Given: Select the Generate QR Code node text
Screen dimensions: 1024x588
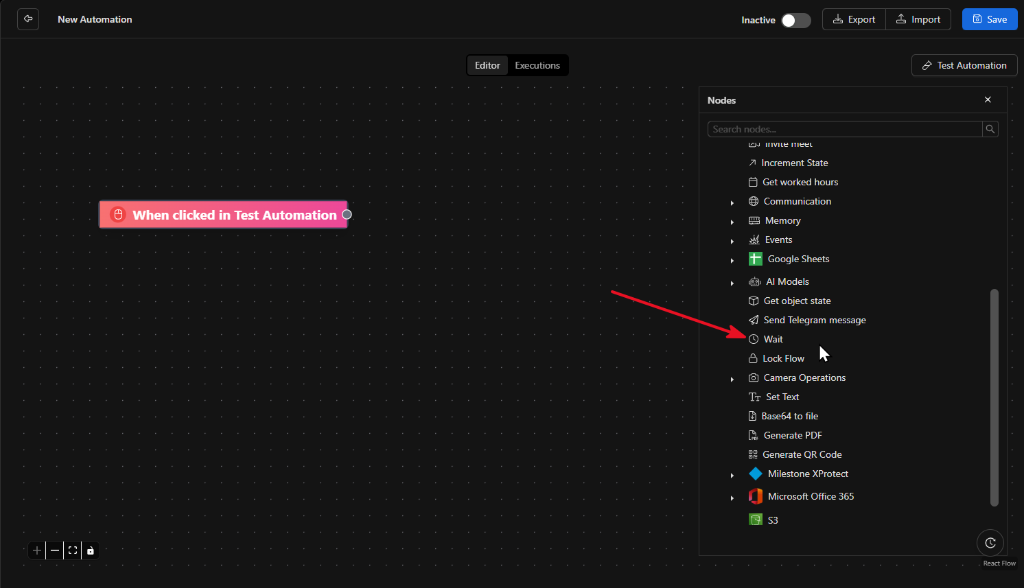Looking at the screenshot, I should (802, 455).
